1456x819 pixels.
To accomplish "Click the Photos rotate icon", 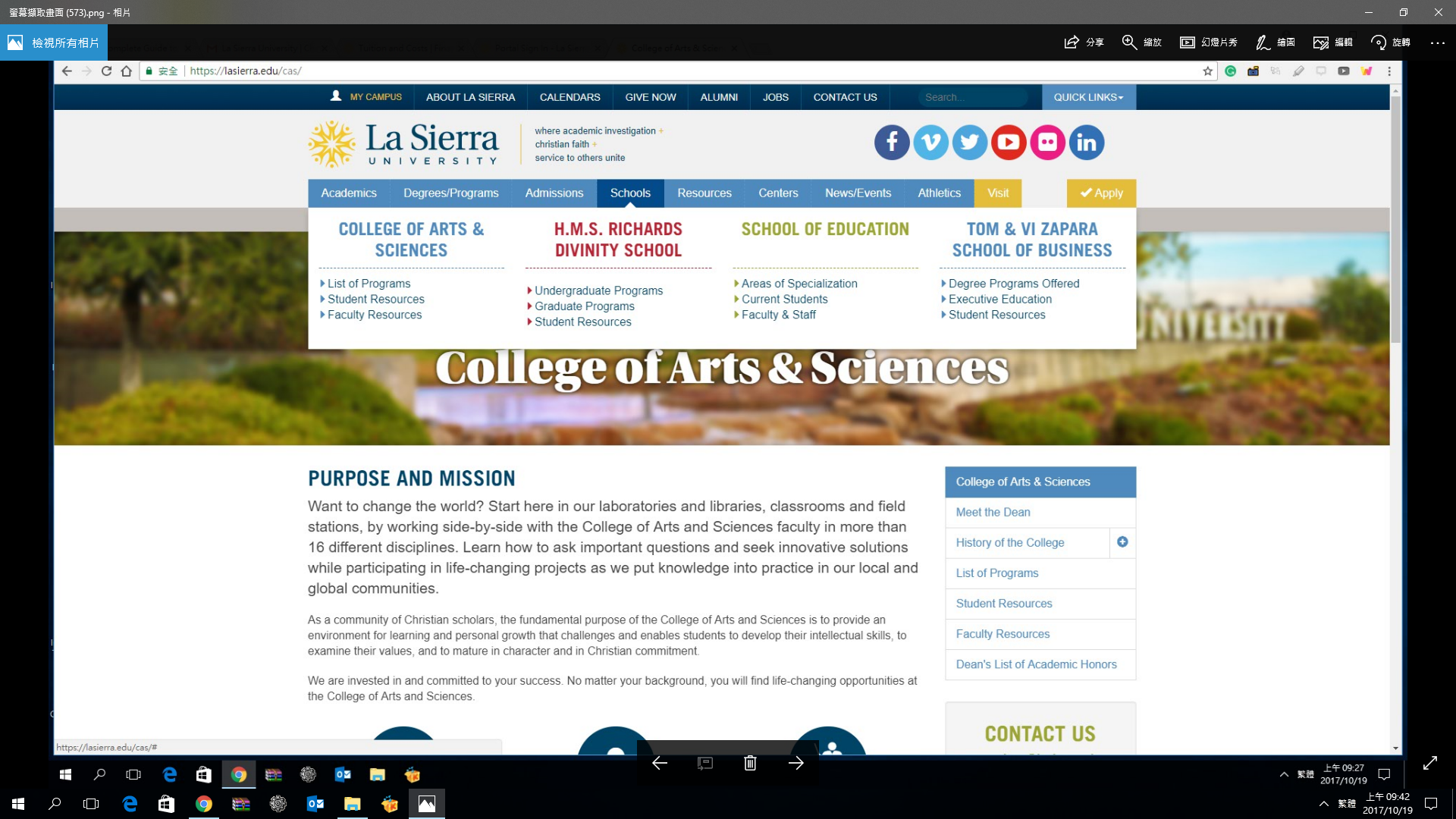I will pos(1390,42).
